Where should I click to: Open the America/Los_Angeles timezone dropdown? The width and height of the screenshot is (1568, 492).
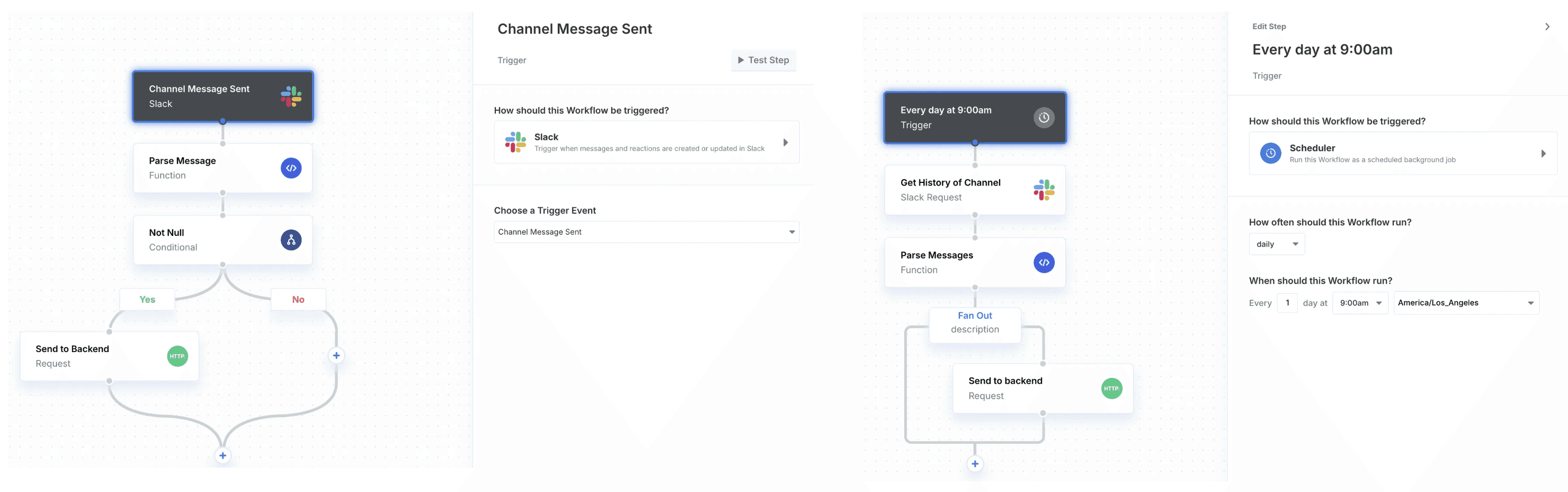pos(1466,303)
